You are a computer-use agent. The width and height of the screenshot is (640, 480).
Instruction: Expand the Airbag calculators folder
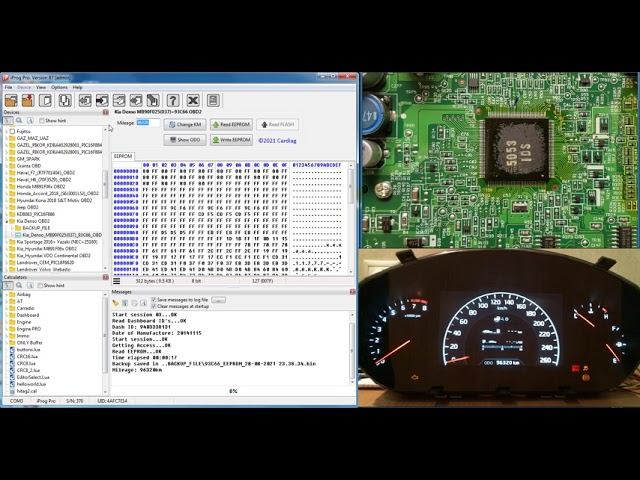7,294
